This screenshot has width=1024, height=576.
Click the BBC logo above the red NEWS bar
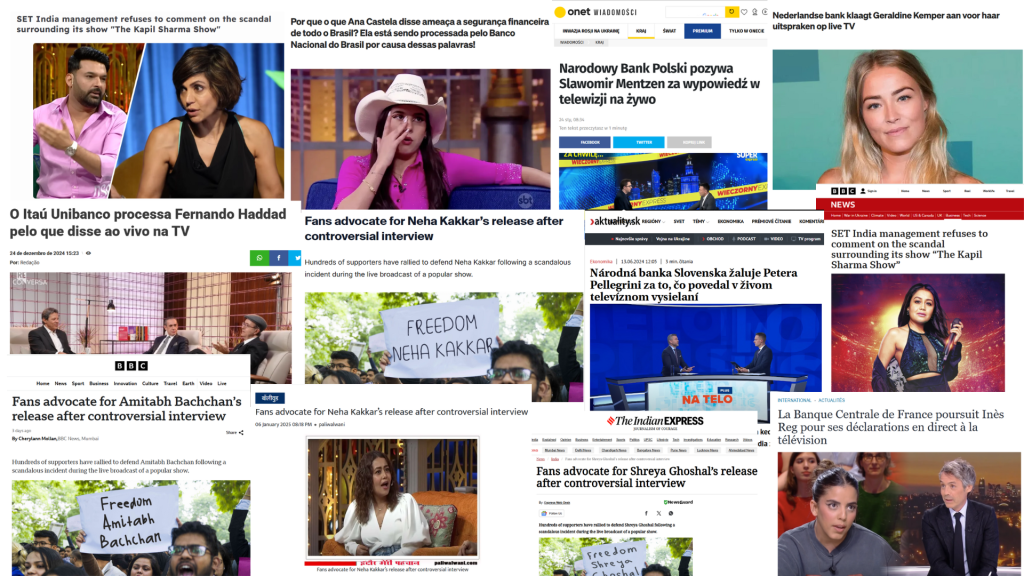[x=843, y=191]
